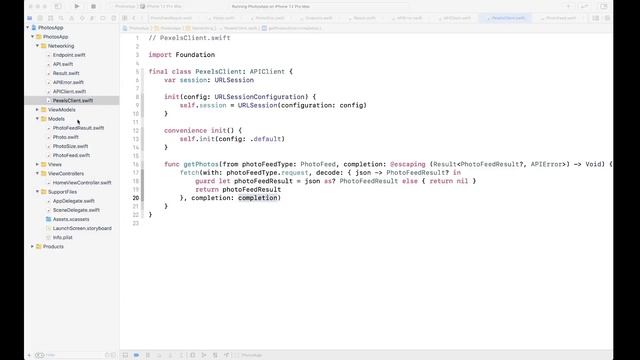Image resolution: width=640 pixels, height=360 pixels.
Task: Click Step Into in debug bar
Action: click(170, 355)
